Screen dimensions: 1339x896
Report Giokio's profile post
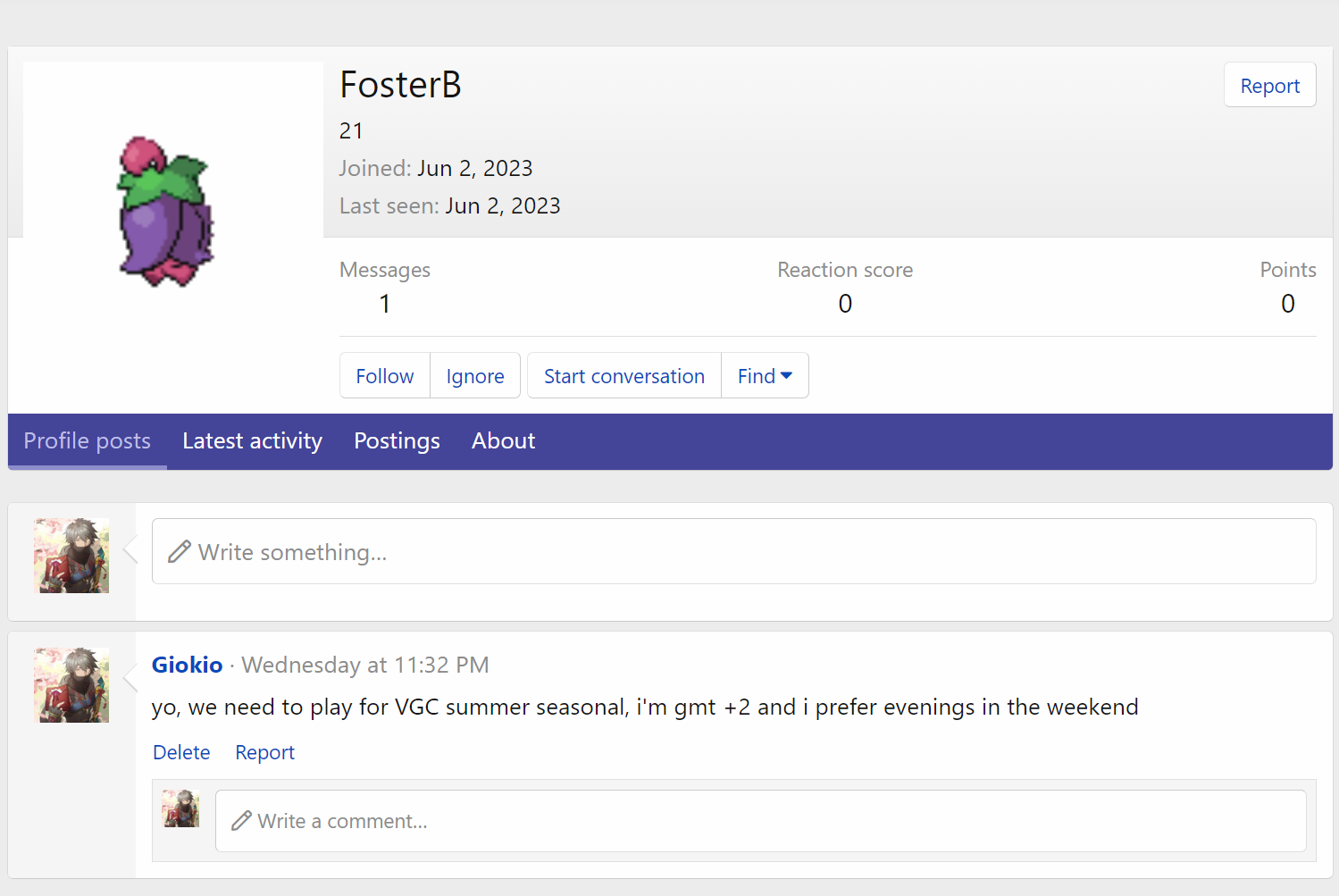[264, 752]
